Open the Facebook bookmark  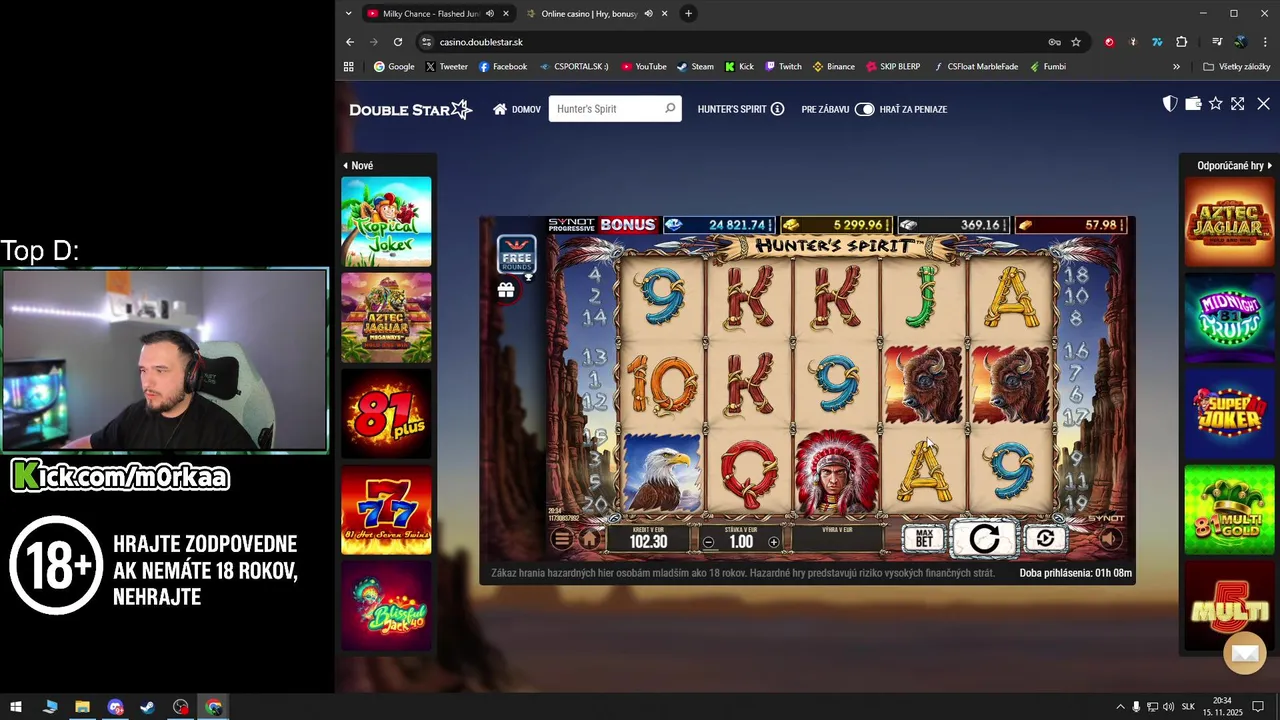point(503,67)
